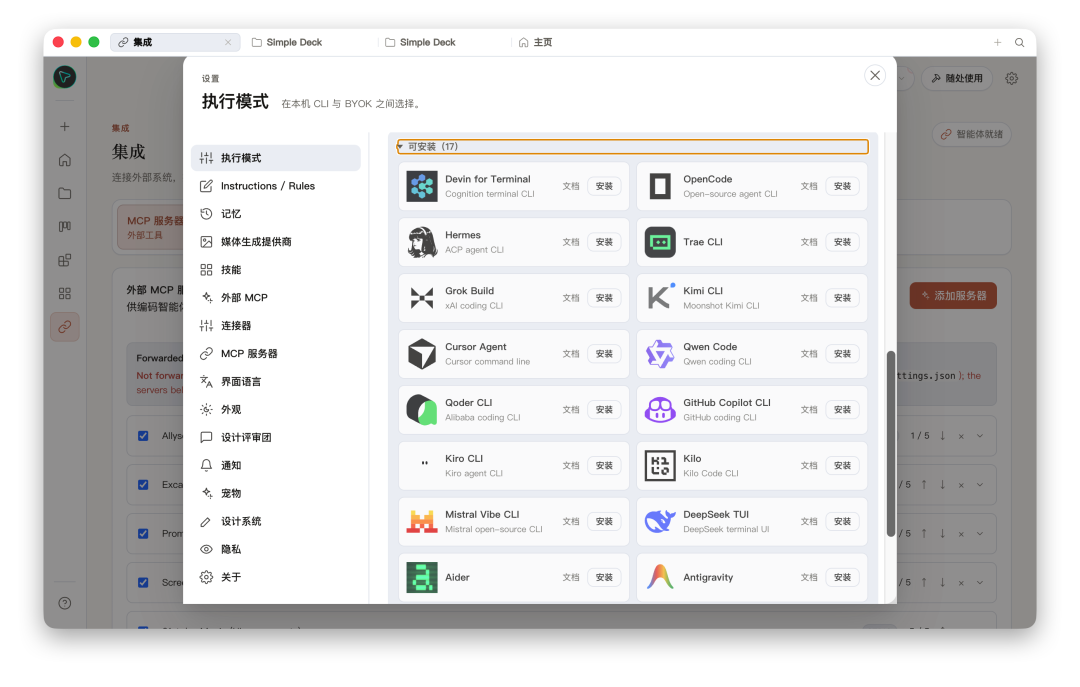The height and width of the screenshot is (687, 1080).
Task: Click the app logo in left sidebar
Action: (65, 77)
